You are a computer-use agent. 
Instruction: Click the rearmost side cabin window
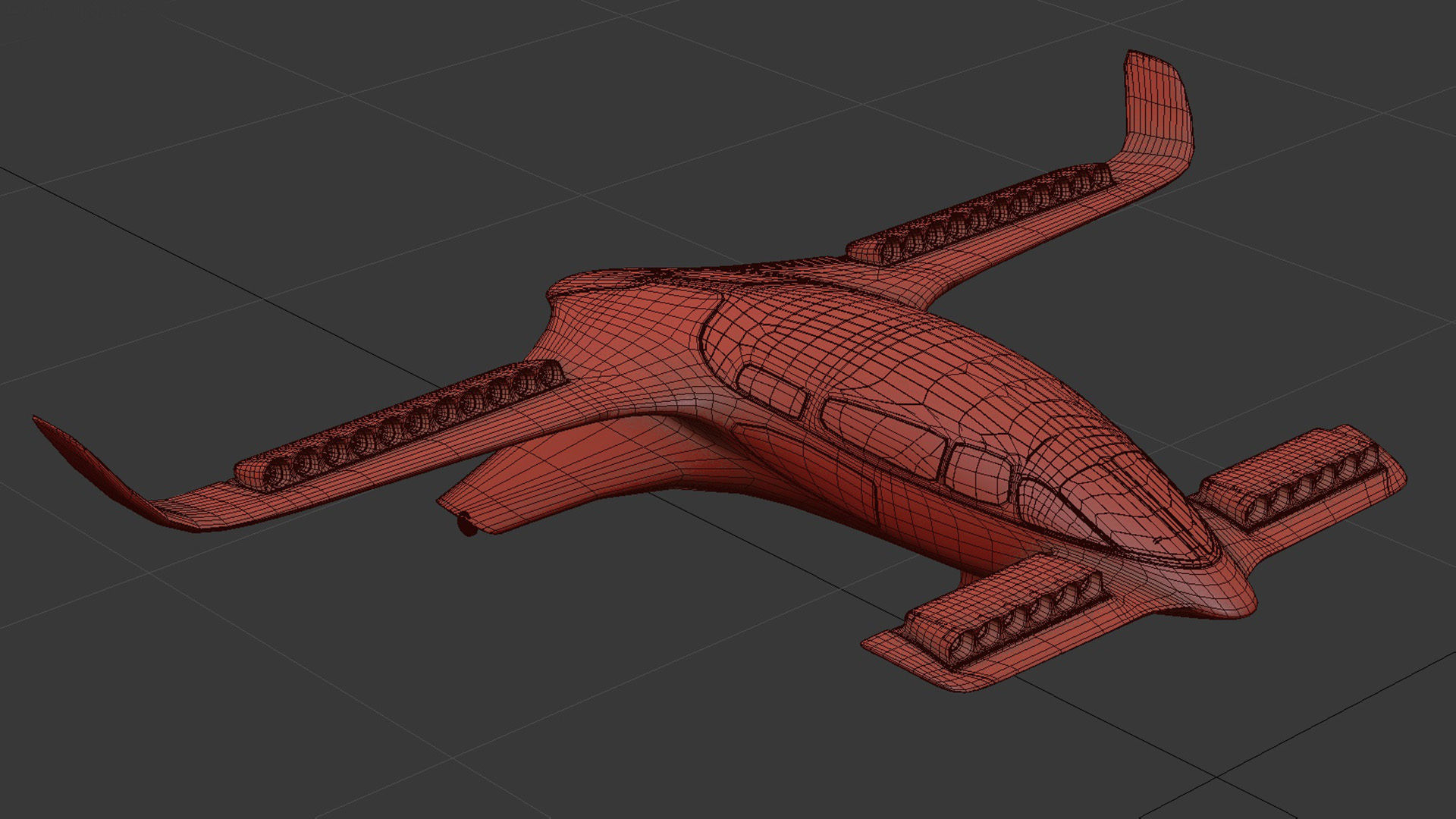[x=772, y=391]
